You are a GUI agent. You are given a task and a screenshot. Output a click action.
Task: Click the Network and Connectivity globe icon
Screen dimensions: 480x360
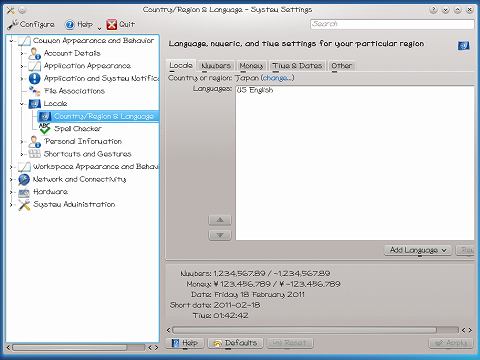(x=24, y=179)
